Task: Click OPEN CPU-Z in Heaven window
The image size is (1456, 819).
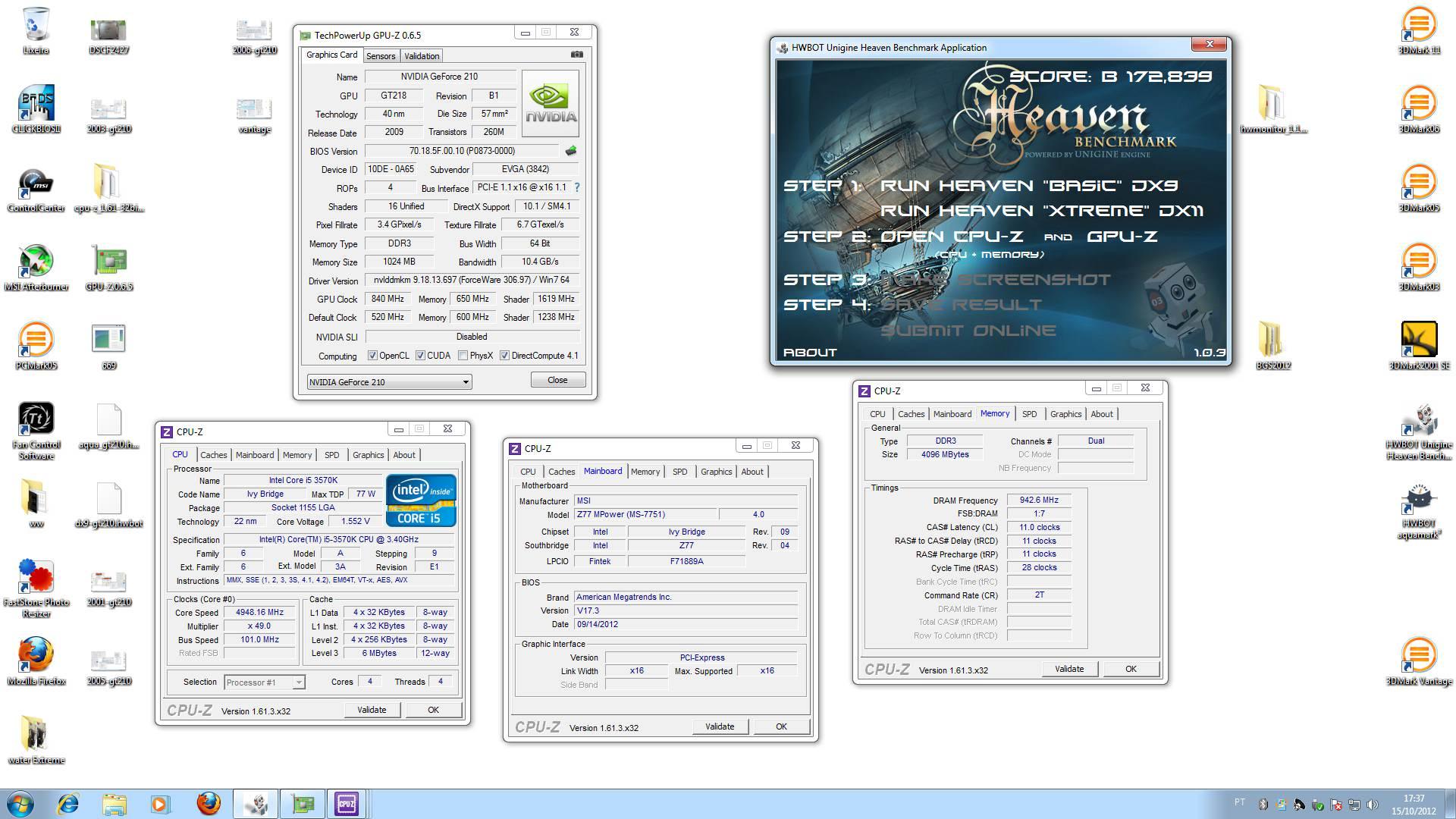Action: pyautogui.click(x=952, y=237)
